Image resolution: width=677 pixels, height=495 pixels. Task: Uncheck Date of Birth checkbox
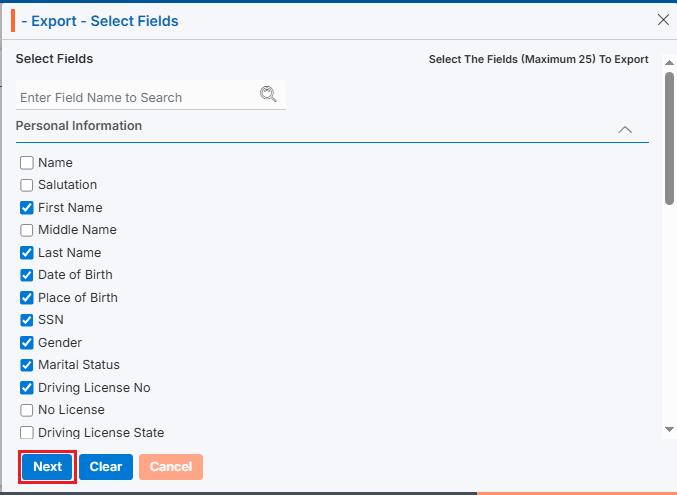pos(27,275)
